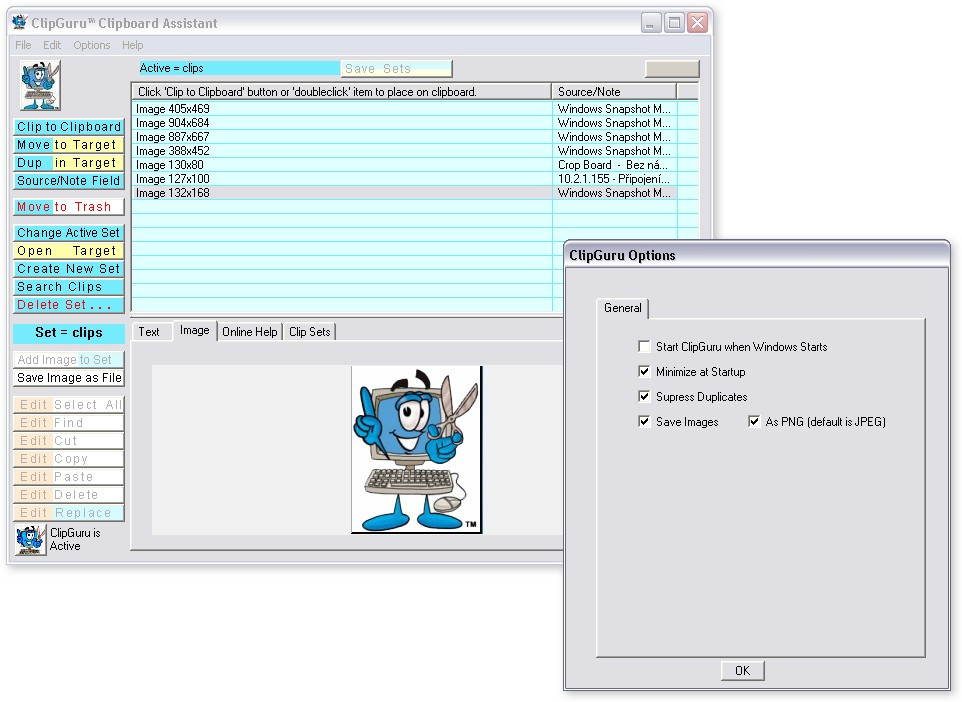Click the Active = clips field
Screen dimensions: 962x702
click(238, 68)
